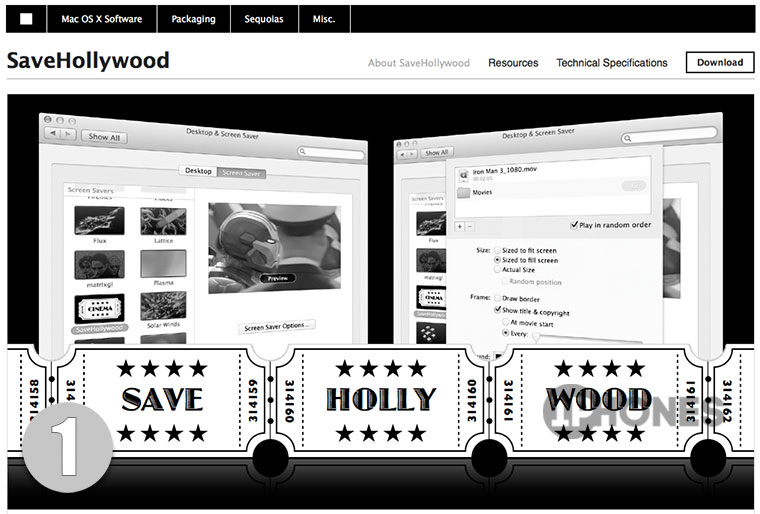
Task: Click Show All in left window
Action: click(x=104, y=137)
